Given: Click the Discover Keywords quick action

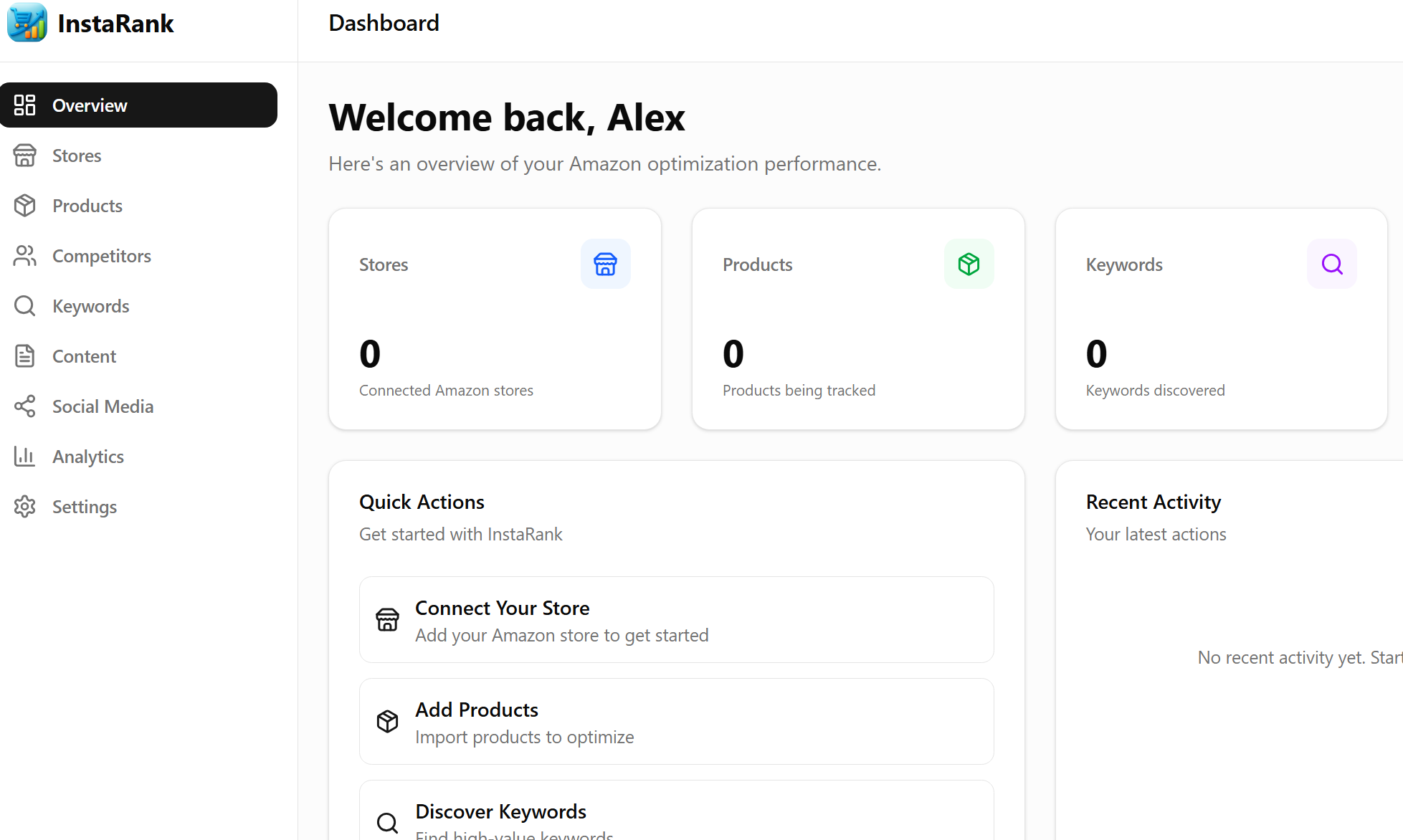Looking at the screenshot, I should [676, 817].
